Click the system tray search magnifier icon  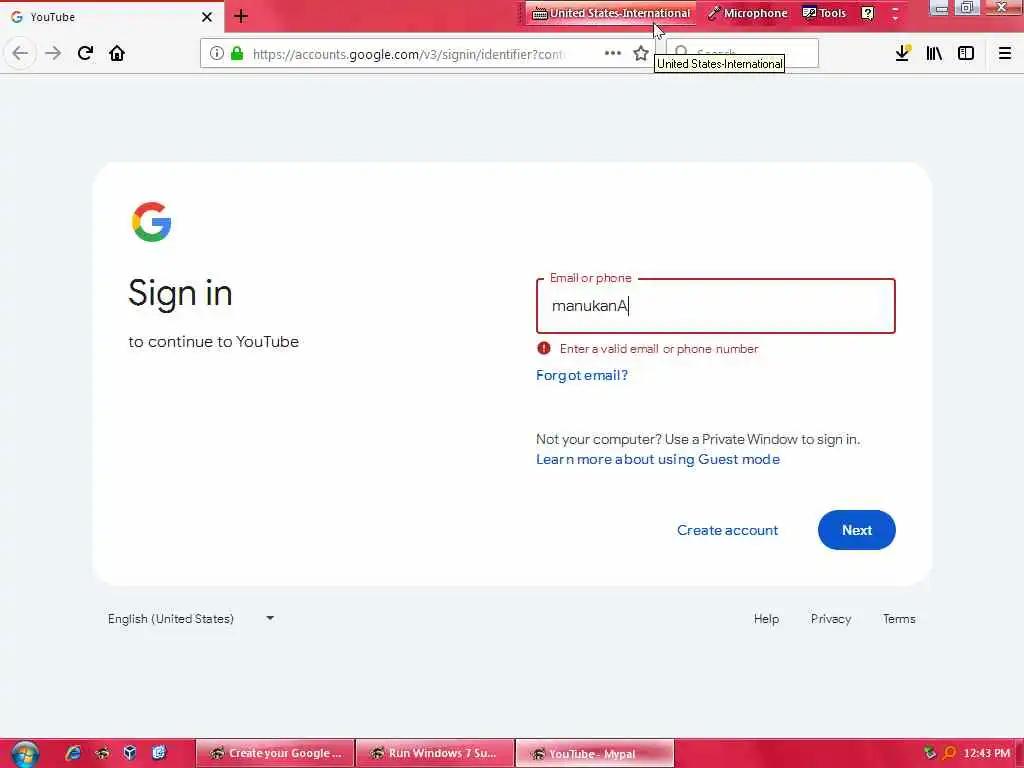(x=949, y=753)
